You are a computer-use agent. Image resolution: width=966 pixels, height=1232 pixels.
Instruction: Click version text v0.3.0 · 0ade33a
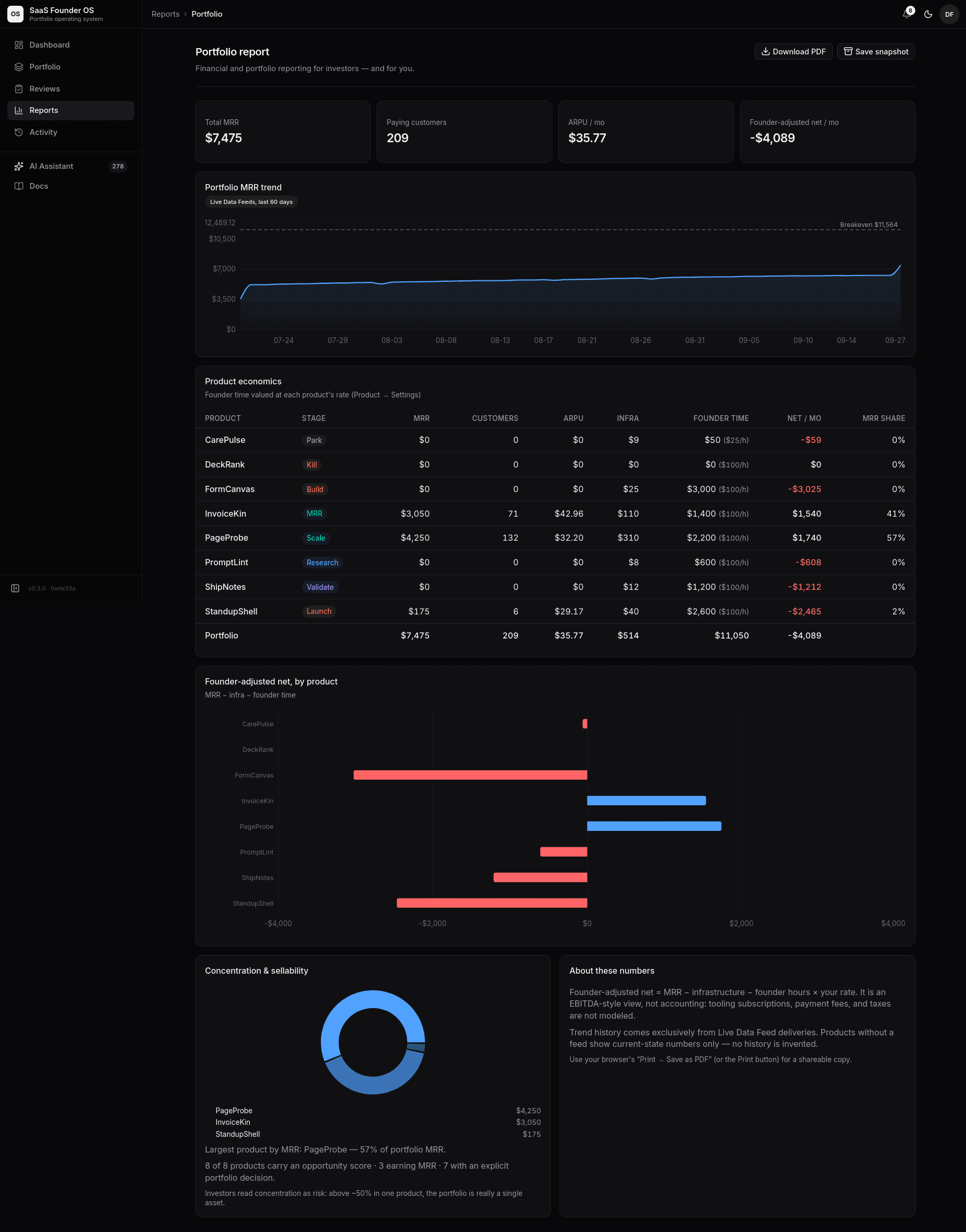click(51, 588)
